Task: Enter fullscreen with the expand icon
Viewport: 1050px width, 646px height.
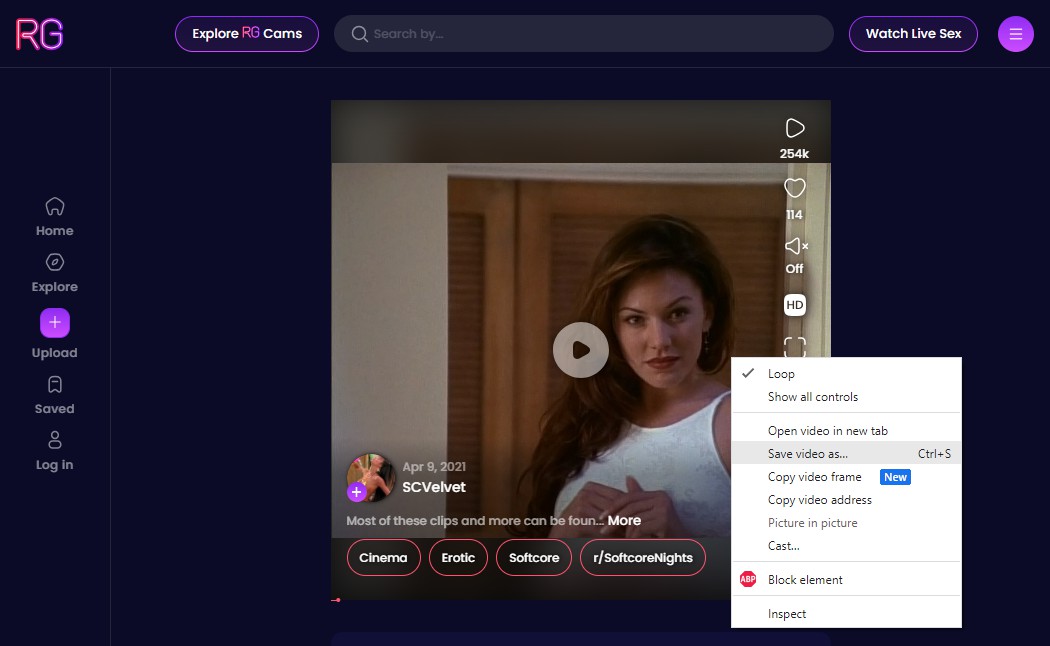Action: click(x=794, y=347)
